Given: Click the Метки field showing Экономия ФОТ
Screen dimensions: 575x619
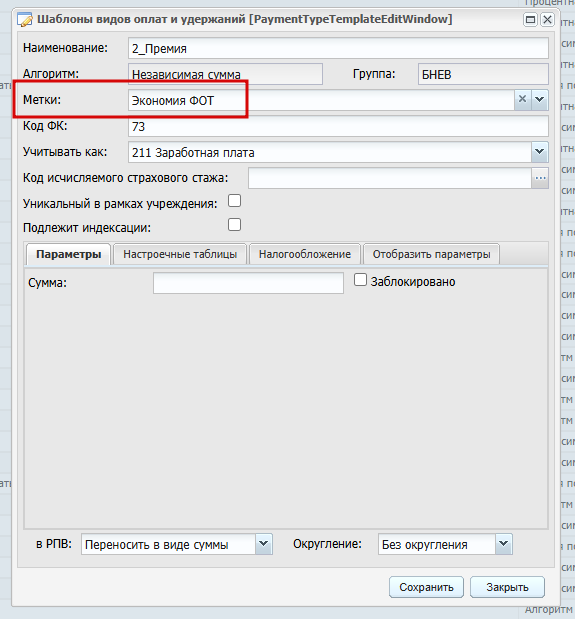Looking at the screenshot, I should tap(321, 100).
